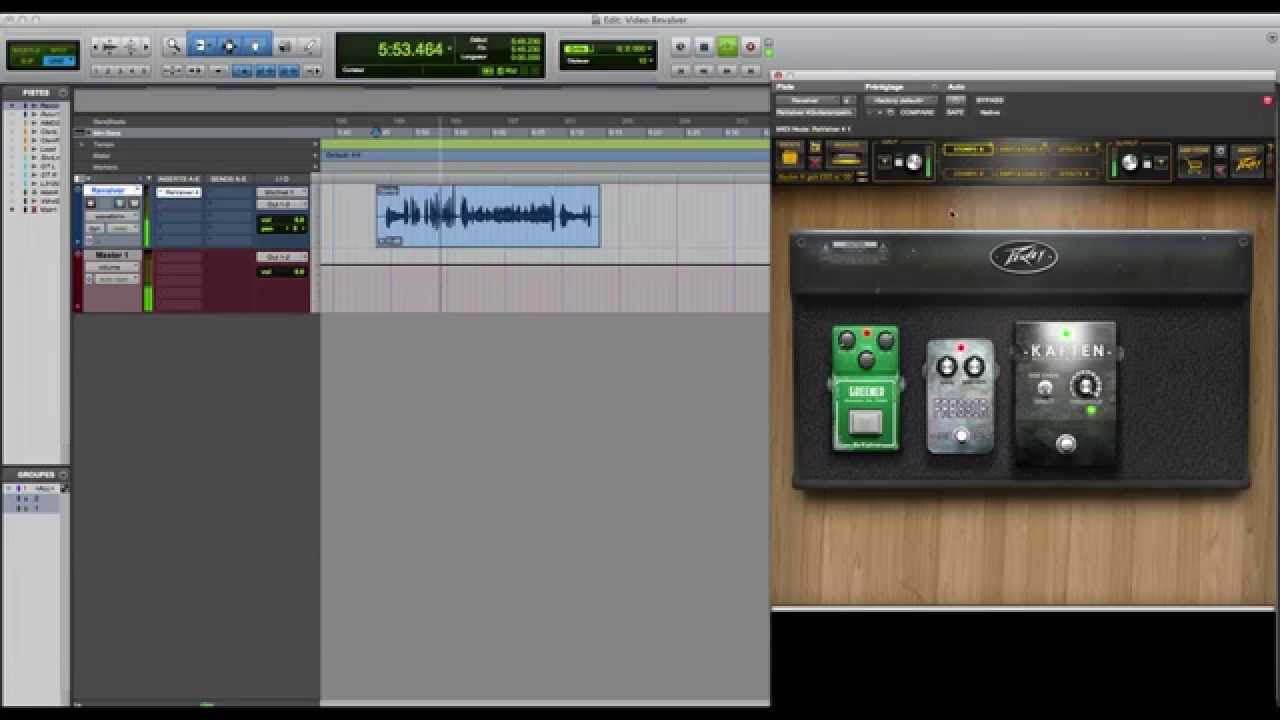Stomp the Kaiten pedal footswitch
This screenshot has height=720, width=1280.
pos(1066,444)
